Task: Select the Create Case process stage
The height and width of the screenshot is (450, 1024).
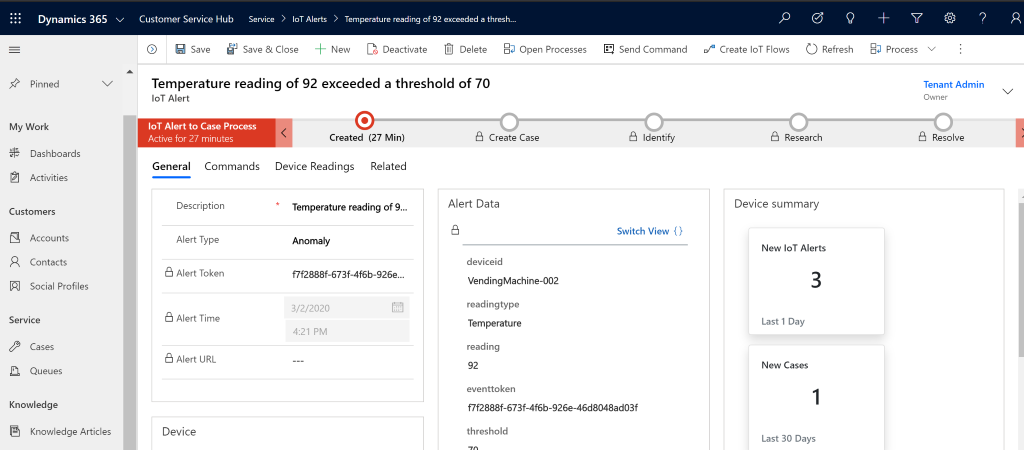Action: point(509,122)
